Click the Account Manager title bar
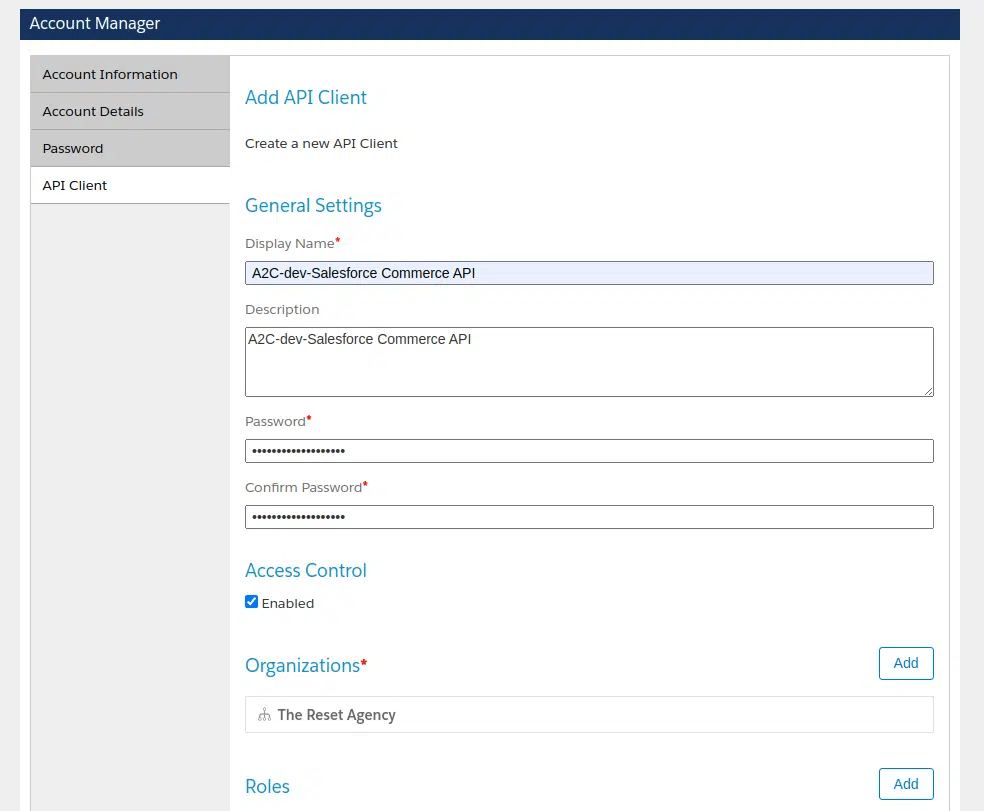The height and width of the screenshot is (811, 984). click(94, 23)
